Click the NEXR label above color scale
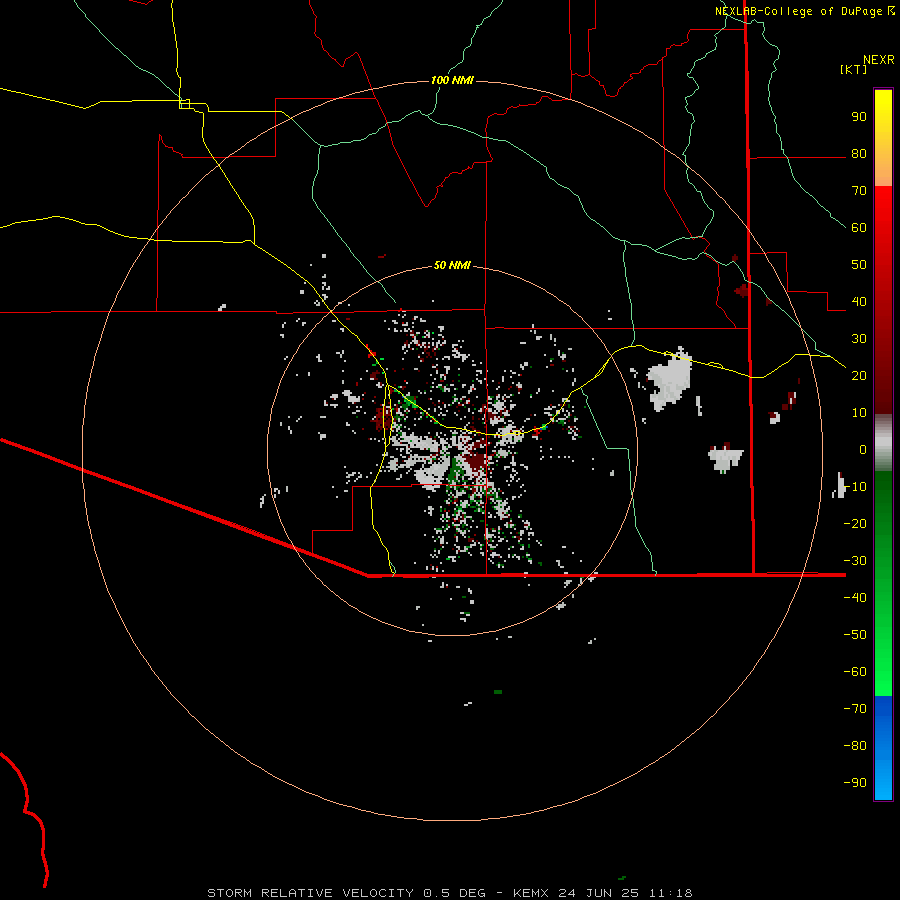The height and width of the screenshot is (900, 900). (879, 60)
